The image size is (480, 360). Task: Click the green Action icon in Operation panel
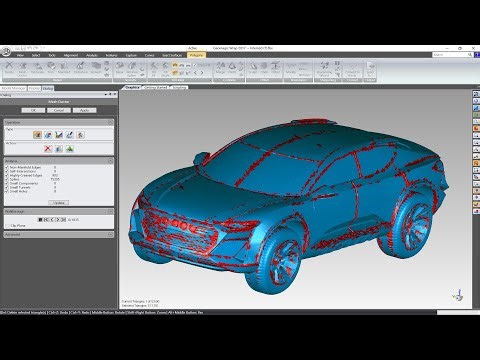pyautogui.click(x=70, y=149)
